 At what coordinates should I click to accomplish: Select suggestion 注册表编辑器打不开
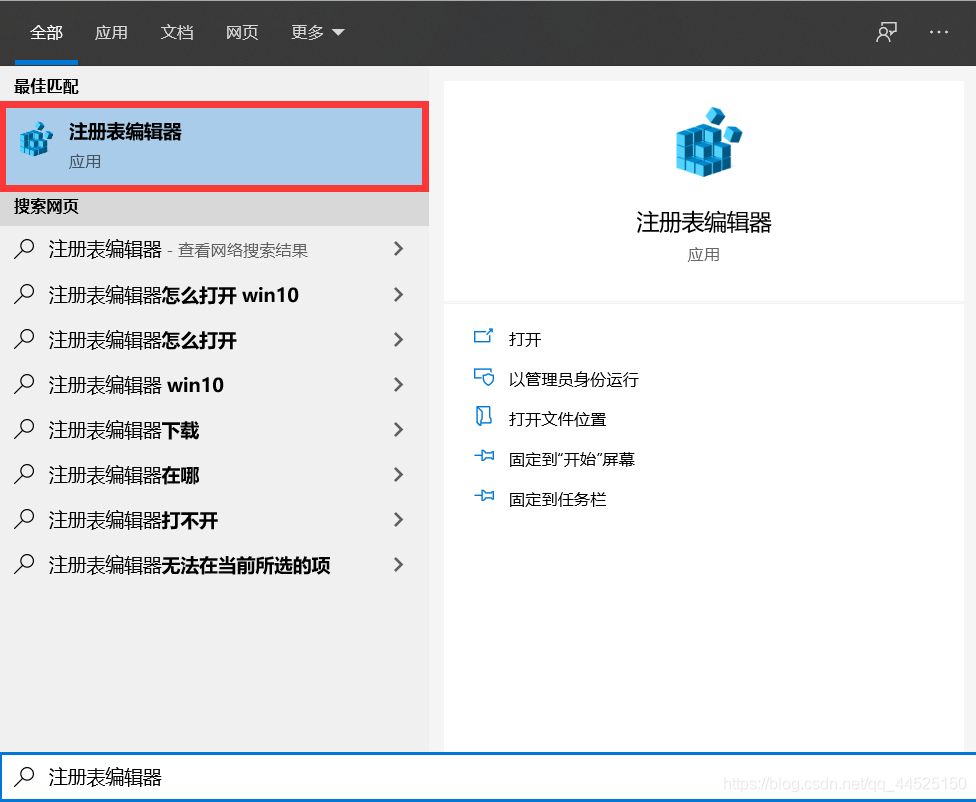(x=214, y=520)
